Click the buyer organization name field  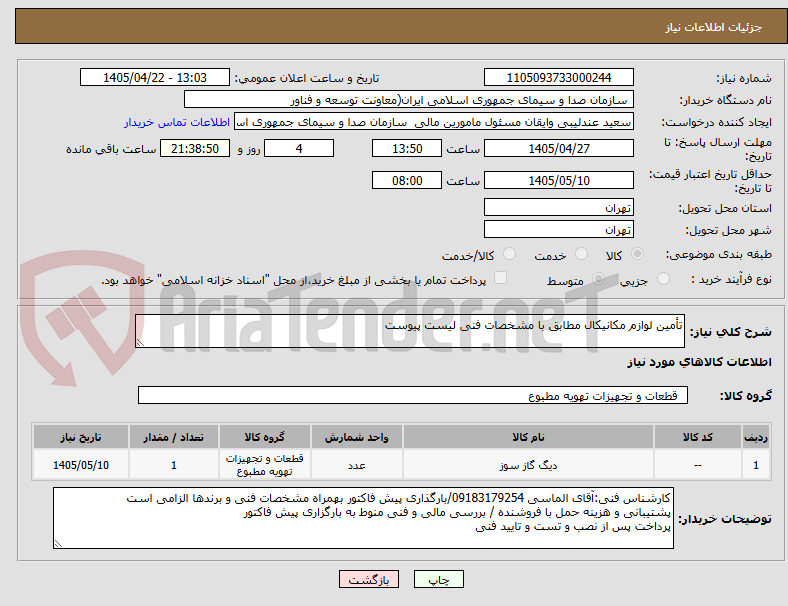click(x=409, y=99)
